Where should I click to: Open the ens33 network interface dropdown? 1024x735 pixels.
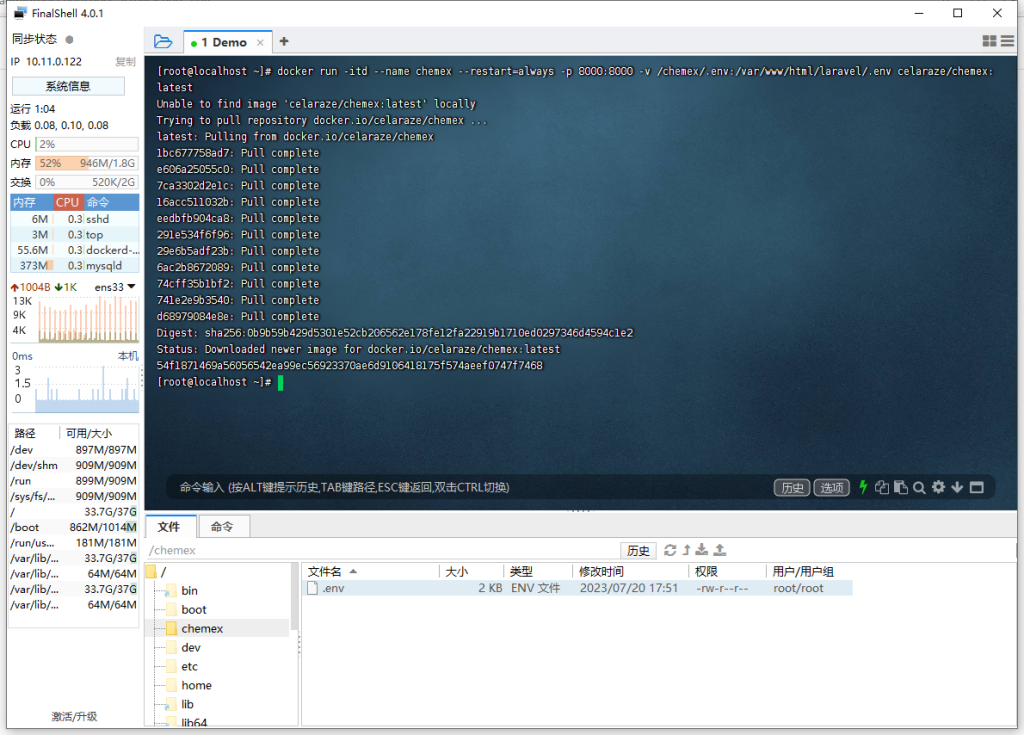[x=115, y=287]
